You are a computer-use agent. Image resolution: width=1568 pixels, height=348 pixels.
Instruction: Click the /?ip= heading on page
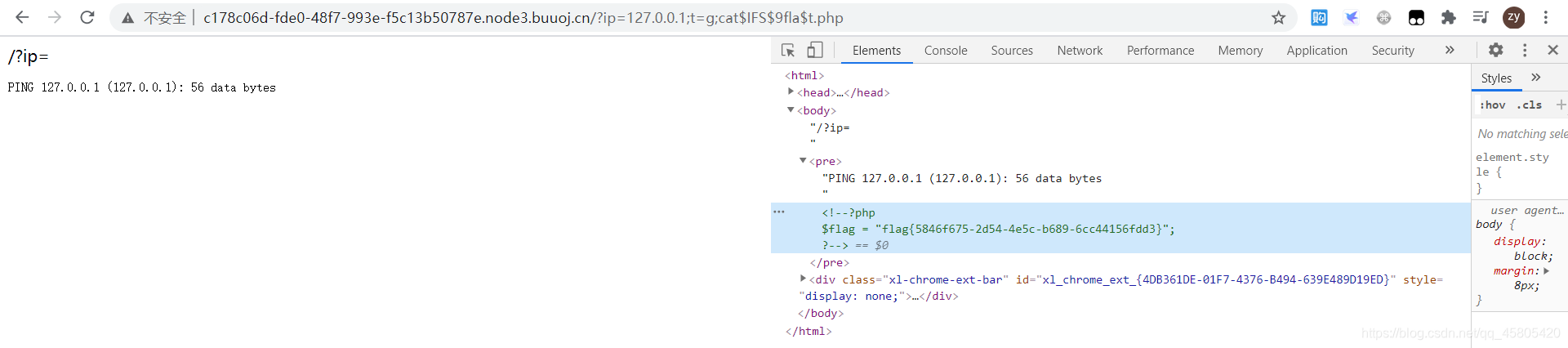pos(29,56)
